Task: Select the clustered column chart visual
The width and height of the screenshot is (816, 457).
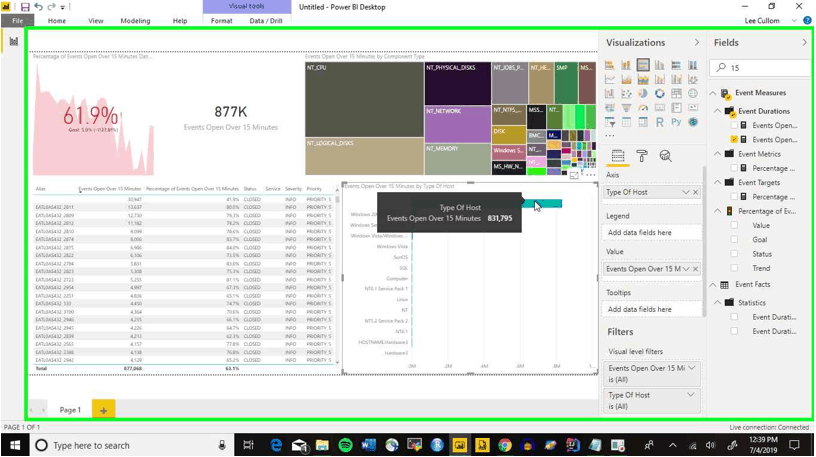Action: click(659, 65)
